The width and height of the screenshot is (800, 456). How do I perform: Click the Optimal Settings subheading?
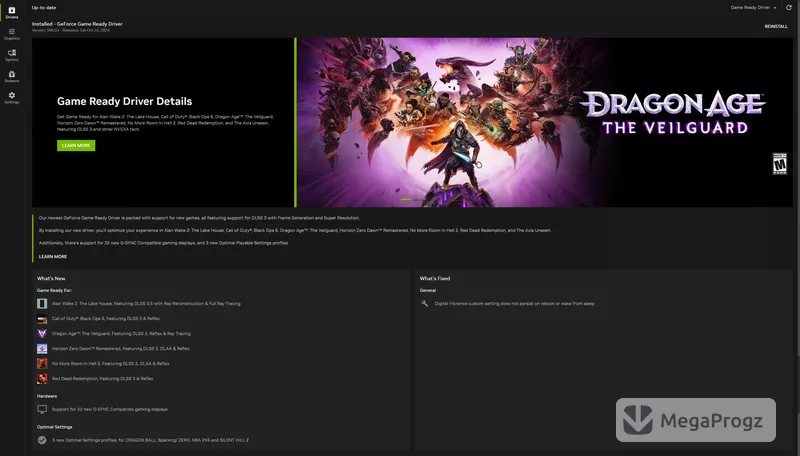coord(55,427)
